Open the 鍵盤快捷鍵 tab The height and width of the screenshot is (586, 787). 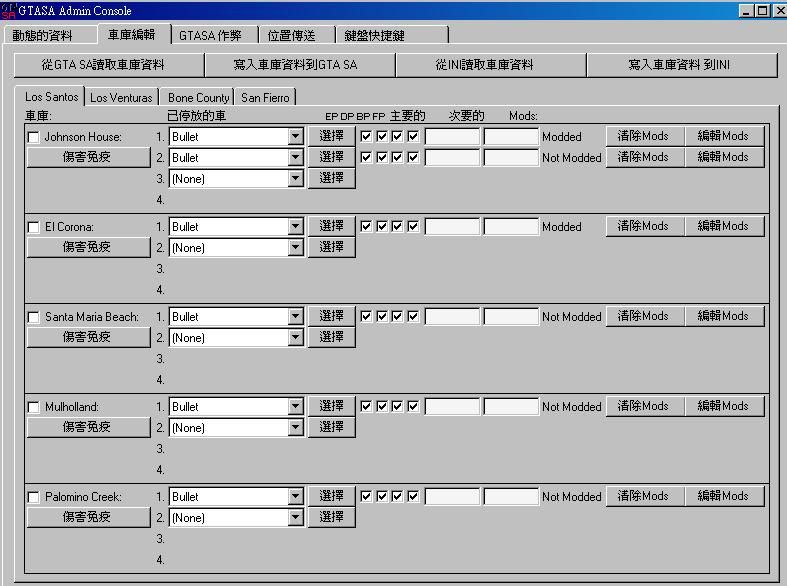pos(377,35)
